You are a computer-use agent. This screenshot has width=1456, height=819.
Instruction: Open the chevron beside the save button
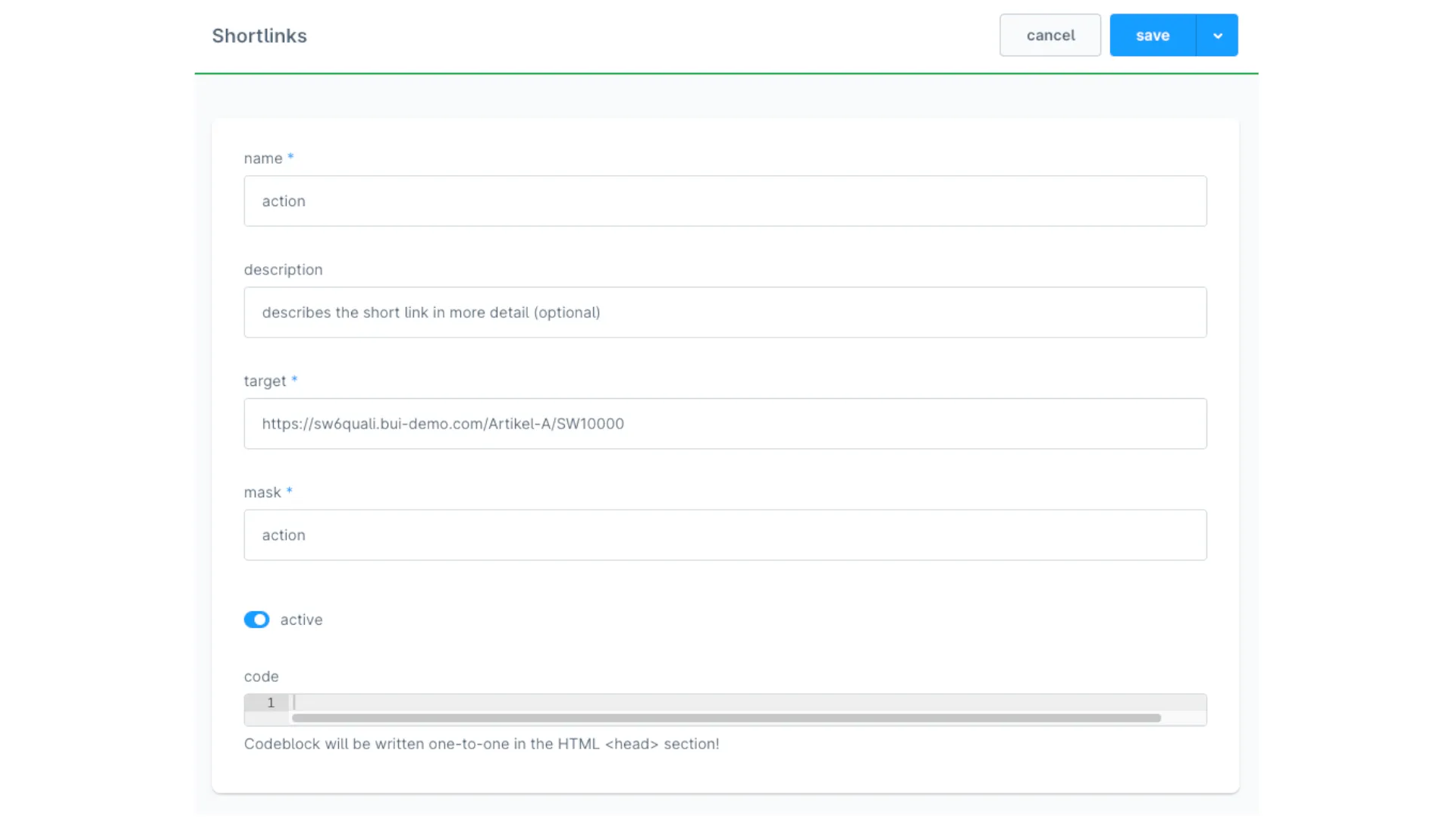click(x=1216, y=35)
